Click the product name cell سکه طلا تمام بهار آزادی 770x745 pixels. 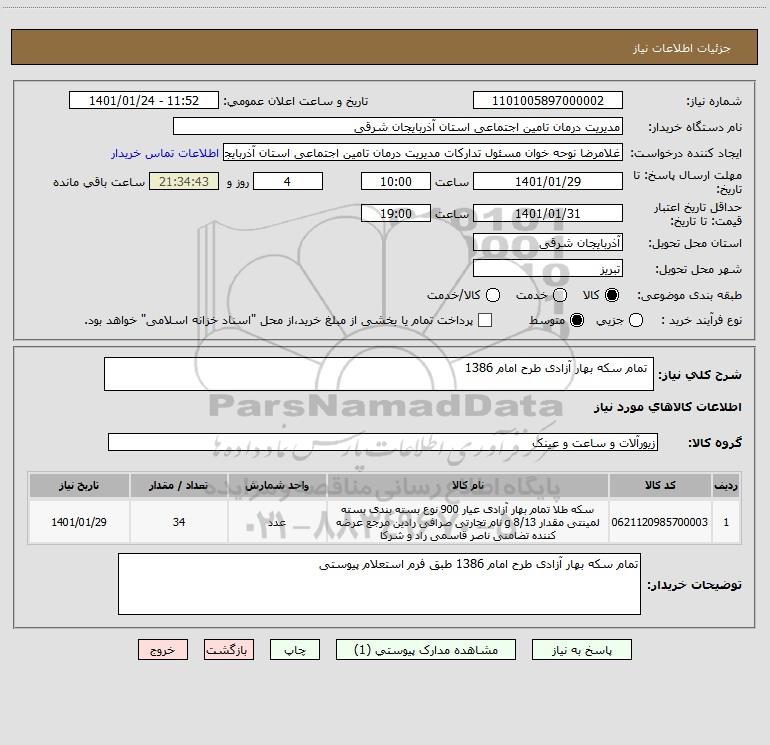click(468, 522)
